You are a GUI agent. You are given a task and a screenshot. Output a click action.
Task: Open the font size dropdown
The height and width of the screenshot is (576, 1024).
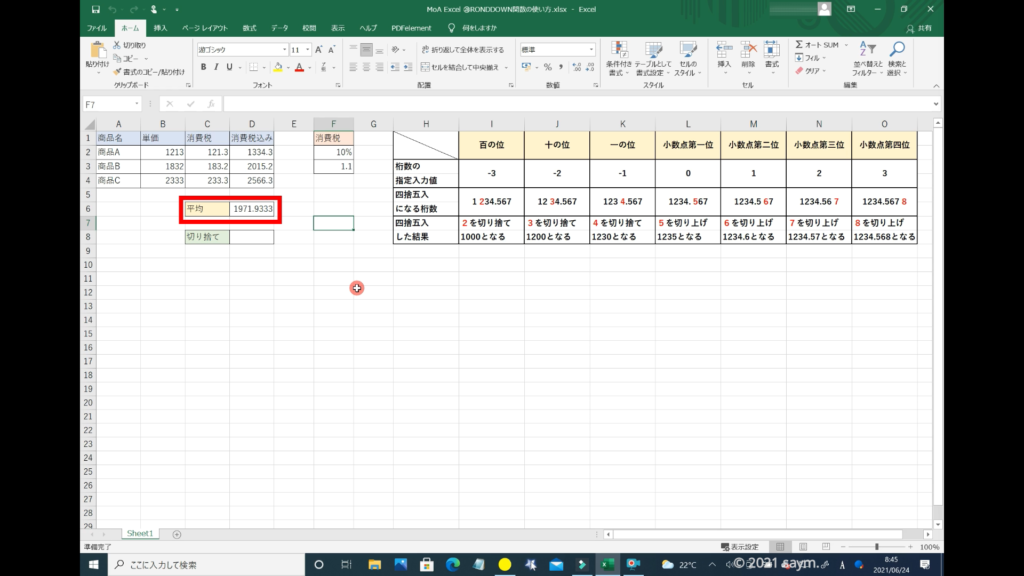pos(307,49)
